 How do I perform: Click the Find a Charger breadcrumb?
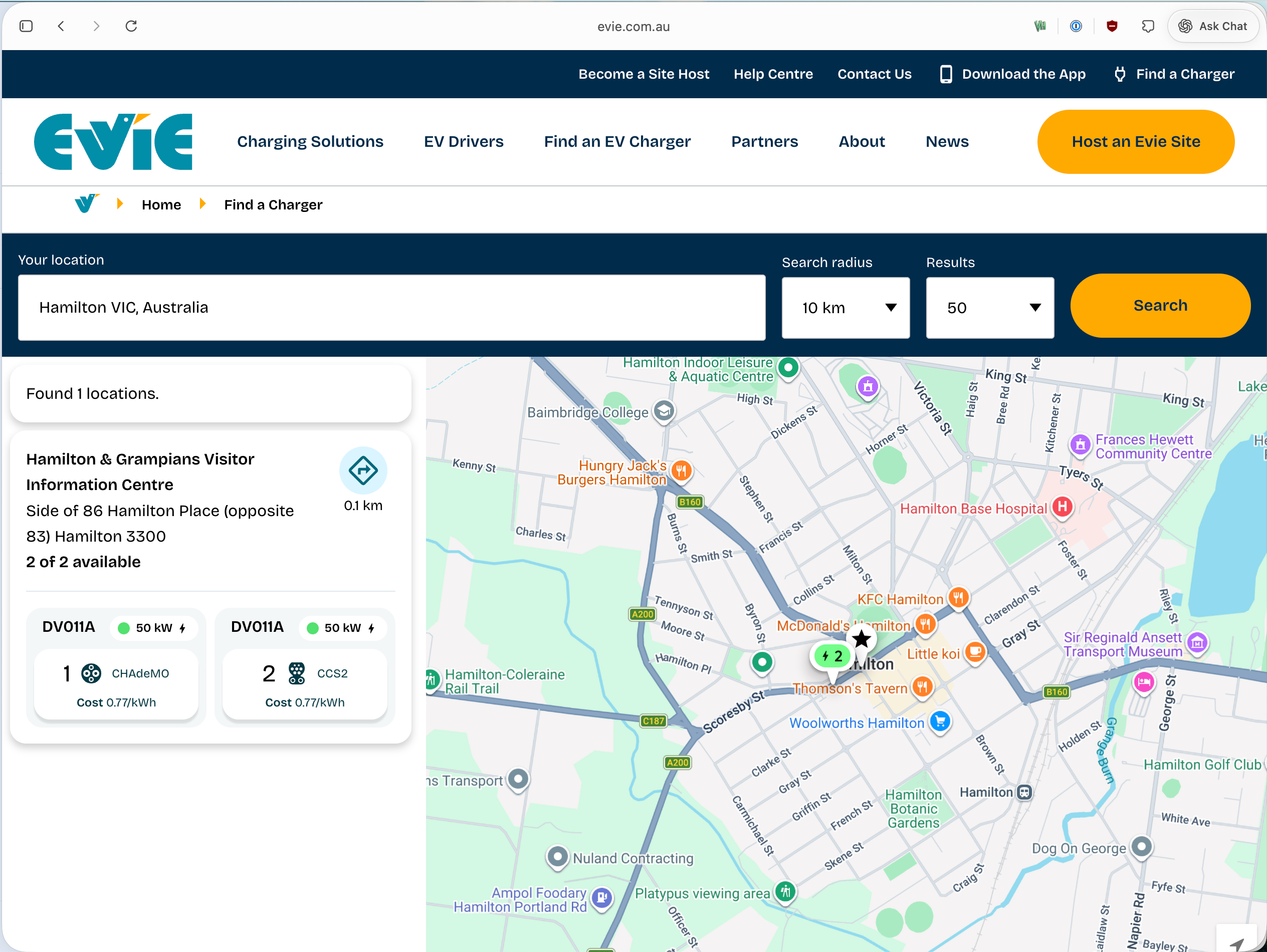(x=273, y=204)
